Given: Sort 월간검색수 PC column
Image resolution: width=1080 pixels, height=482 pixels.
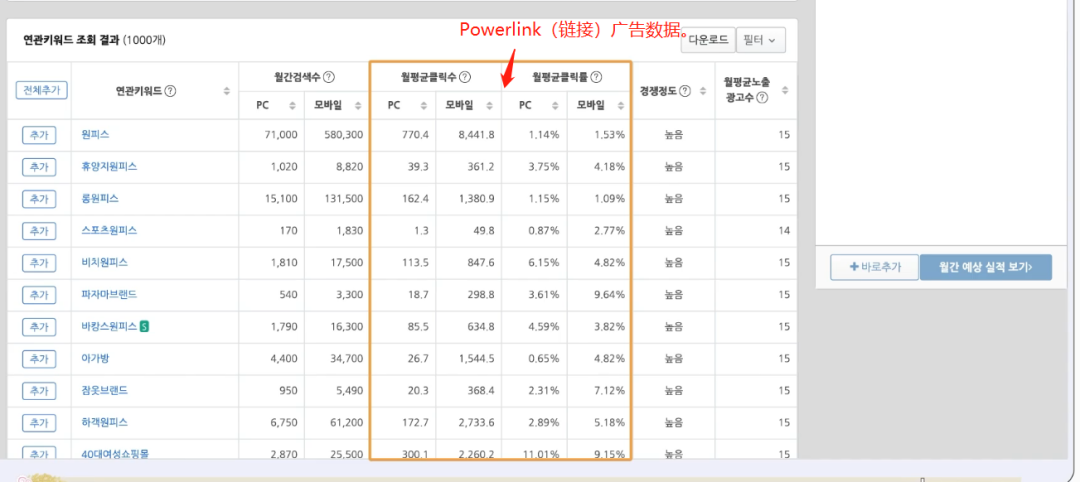Looking at the screenshot, I should (292, 105).
